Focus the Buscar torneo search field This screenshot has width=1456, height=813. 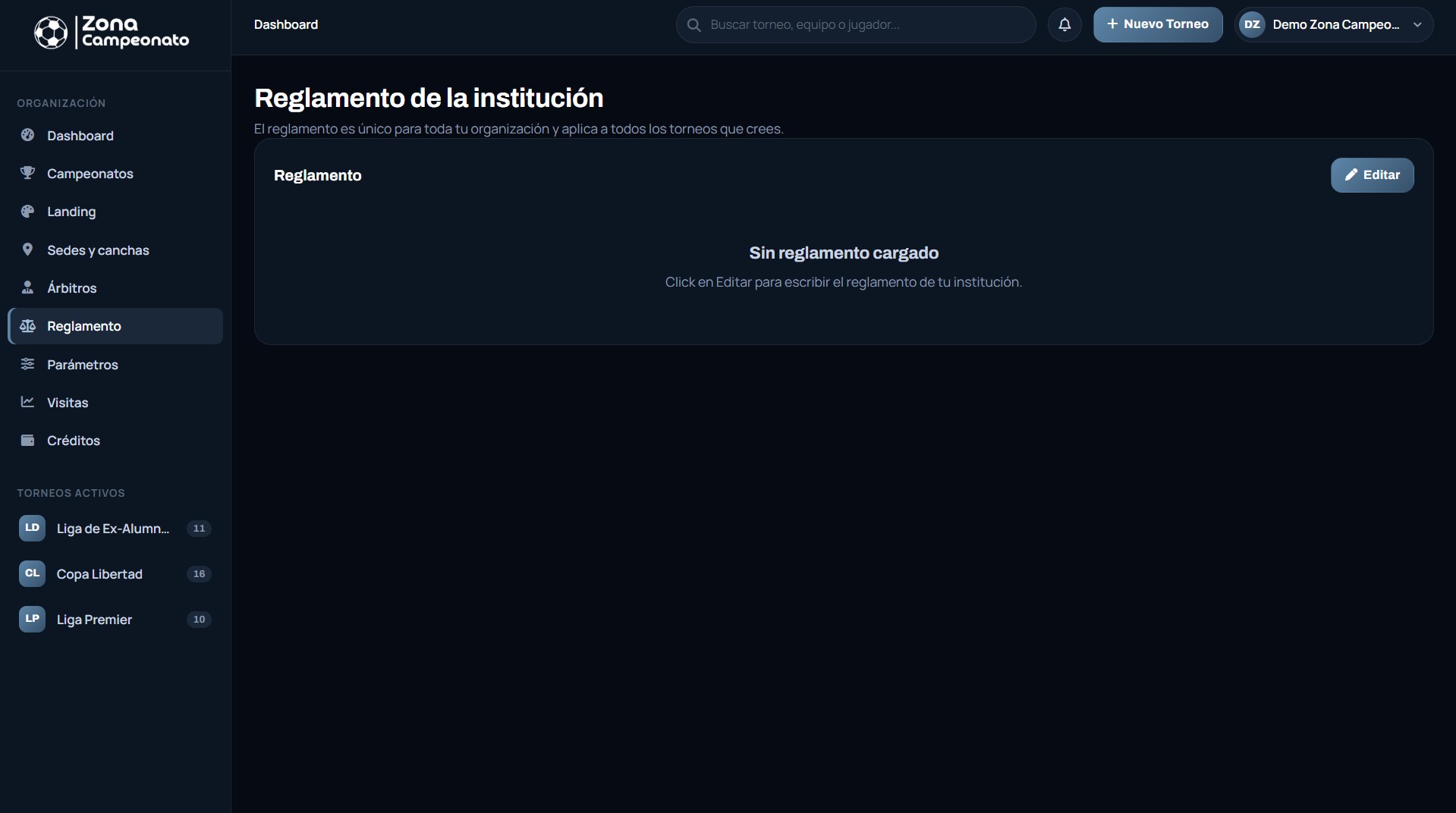pyautogui.click(x=856, y=25)
